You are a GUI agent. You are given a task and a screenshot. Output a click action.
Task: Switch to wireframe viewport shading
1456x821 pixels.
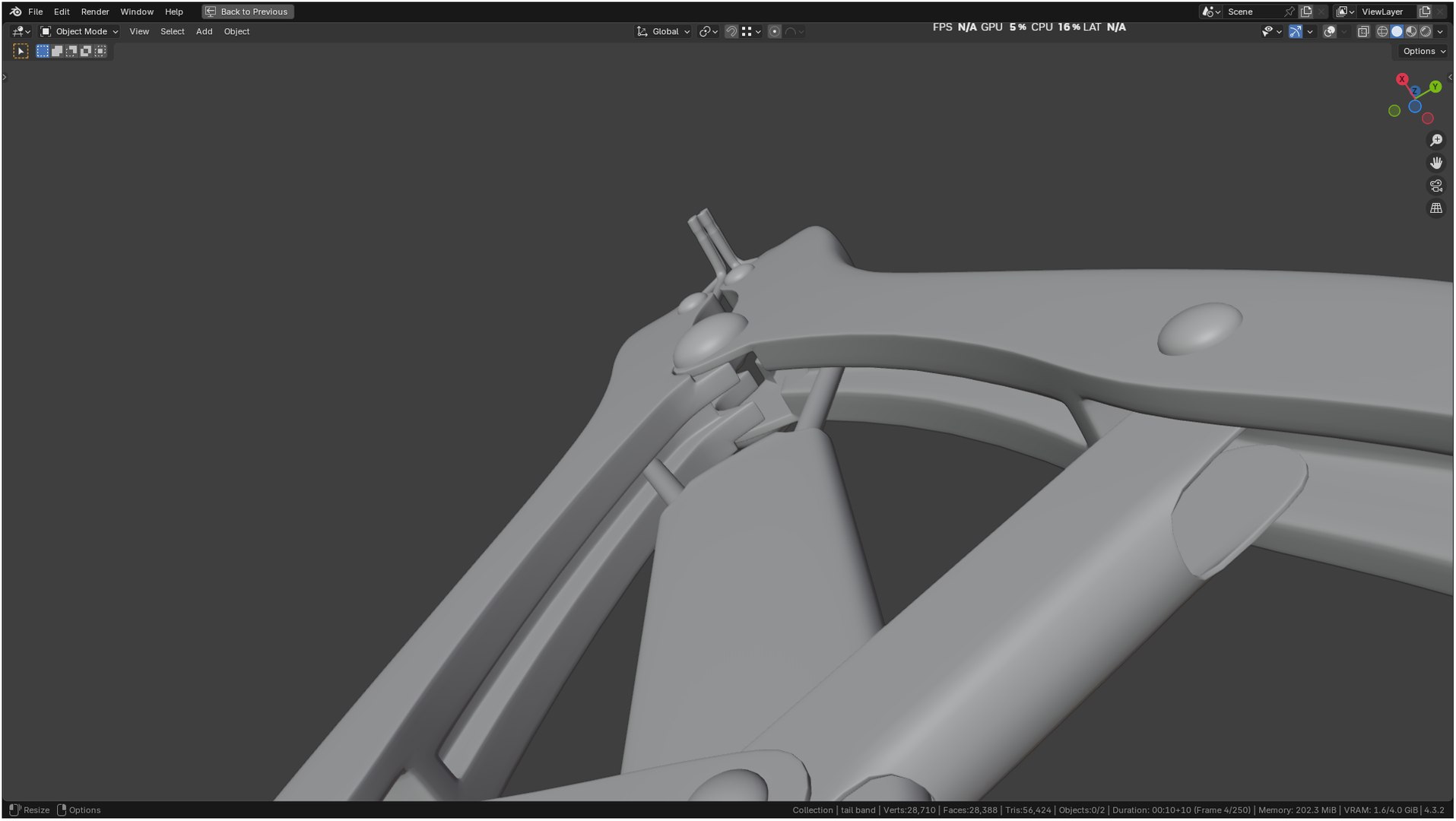[1382, 31]
